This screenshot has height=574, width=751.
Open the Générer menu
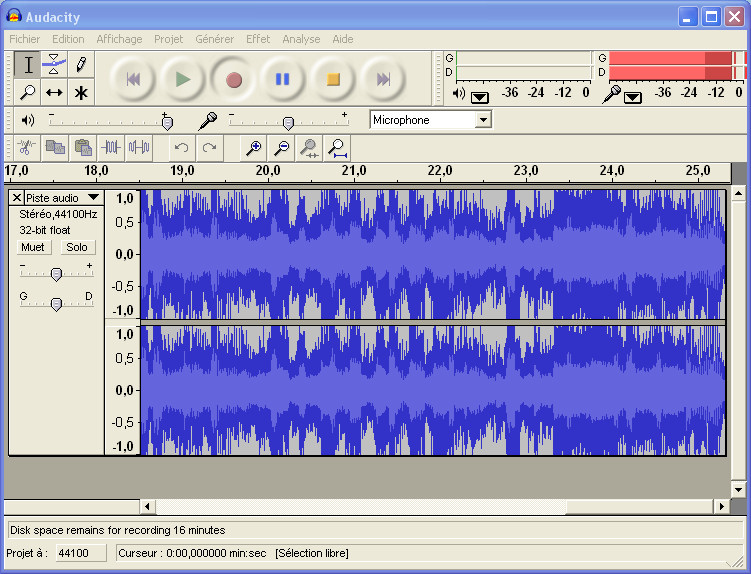[x=215, y=39]
